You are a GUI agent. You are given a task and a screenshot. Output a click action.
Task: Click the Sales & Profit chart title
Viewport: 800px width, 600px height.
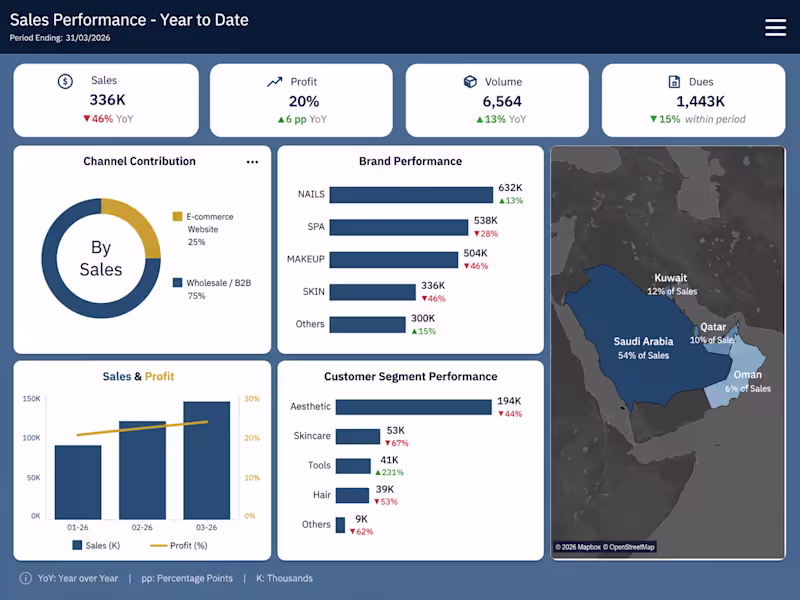[x=138, y=377]
